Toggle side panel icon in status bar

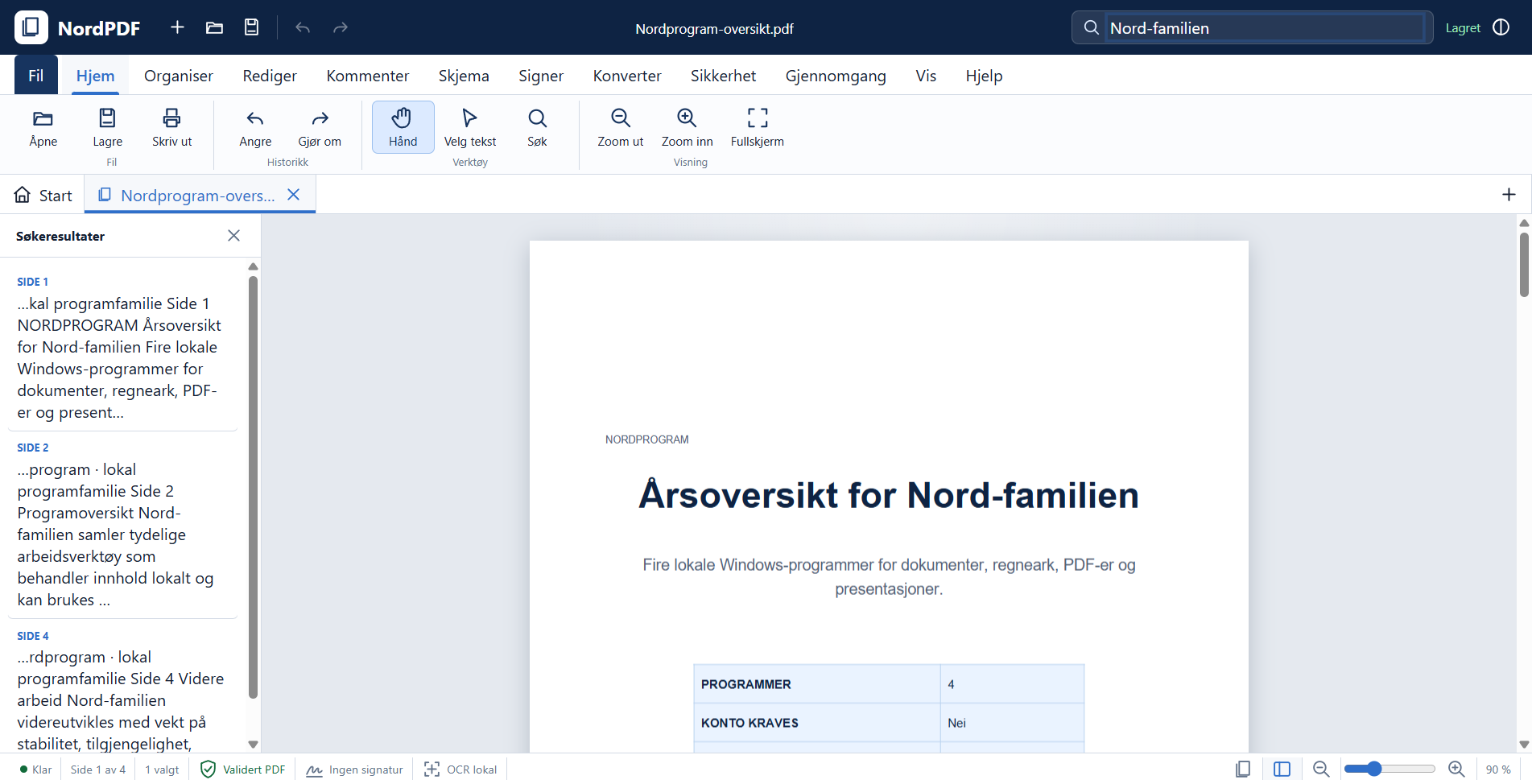coord(1282,770)
